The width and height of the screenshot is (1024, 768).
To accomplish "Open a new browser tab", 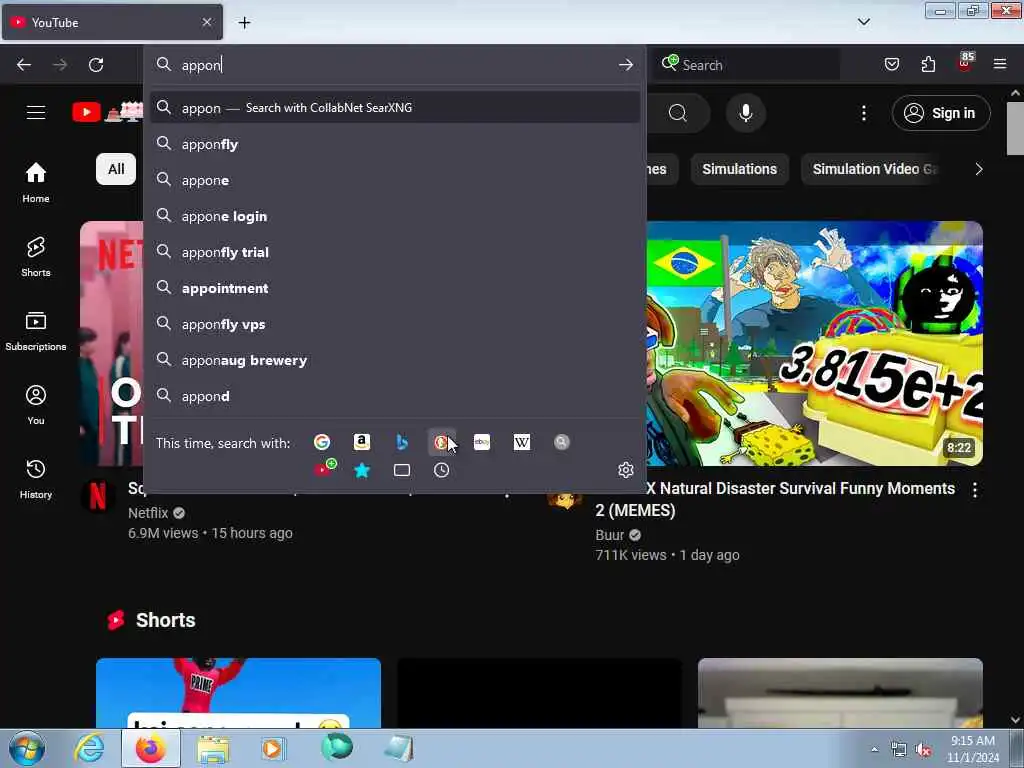I will click(x=244, y=23).
